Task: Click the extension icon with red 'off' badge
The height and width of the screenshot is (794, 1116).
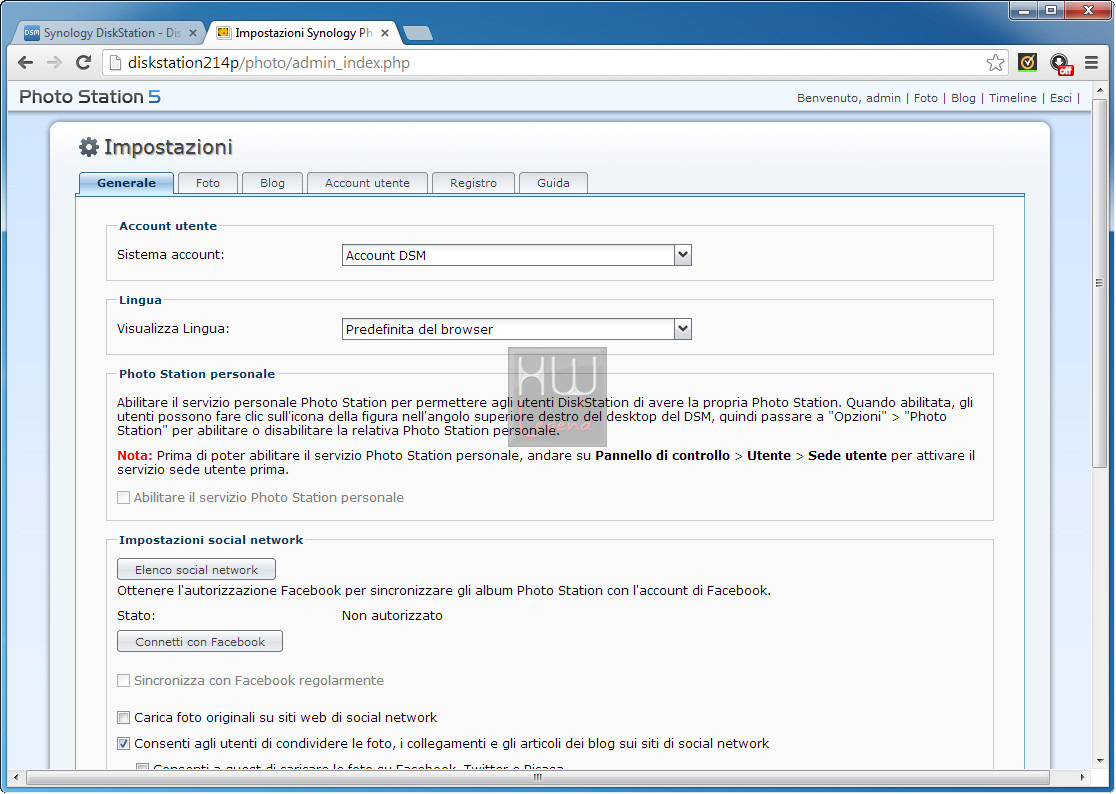Action: pos(1061,63)
